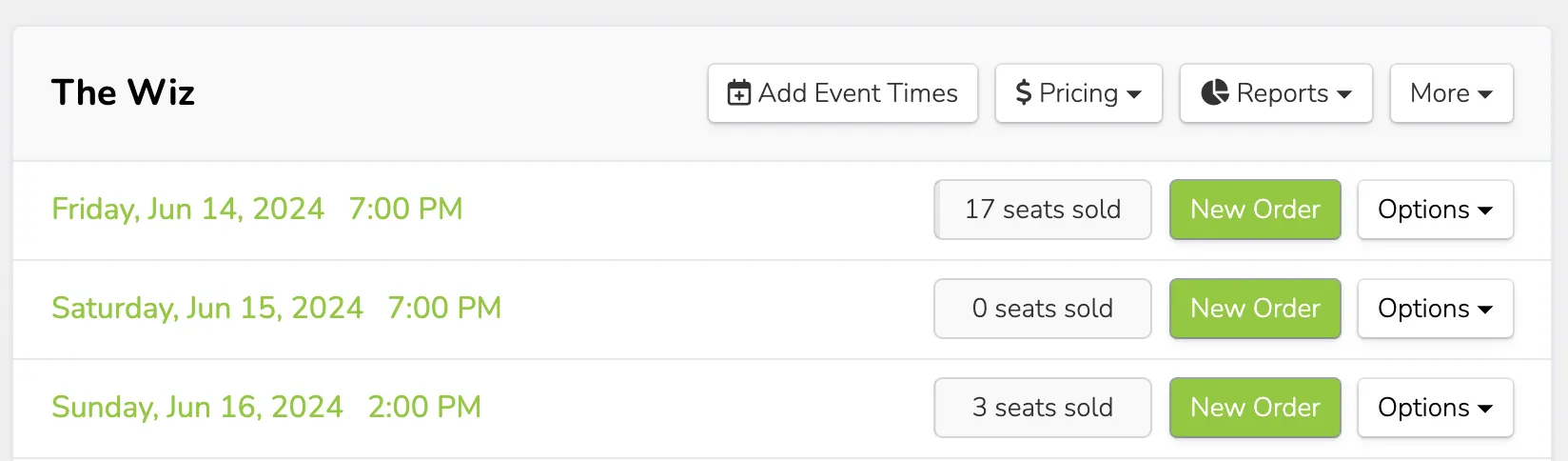Create a New Order for Sunday show
This screenshot has width=1568, height=461.
tap(1255, 408)
